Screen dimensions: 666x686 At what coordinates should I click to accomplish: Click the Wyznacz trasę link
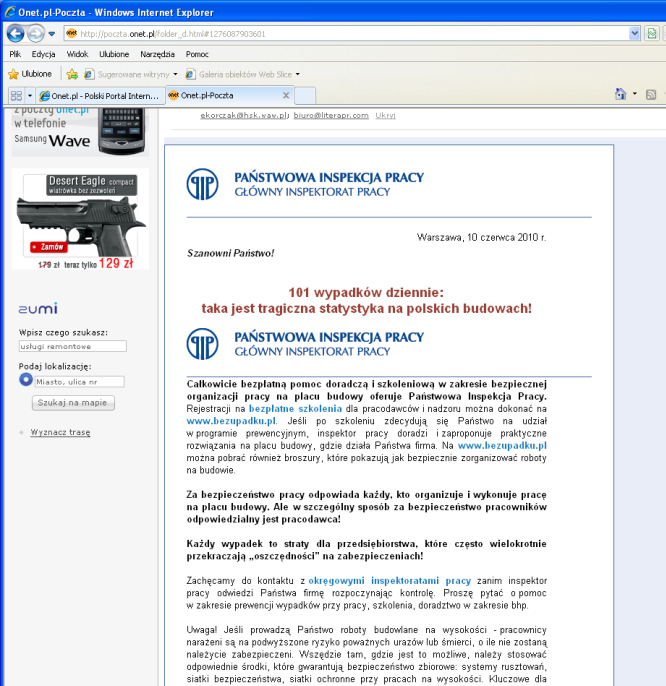click(60, 432)
